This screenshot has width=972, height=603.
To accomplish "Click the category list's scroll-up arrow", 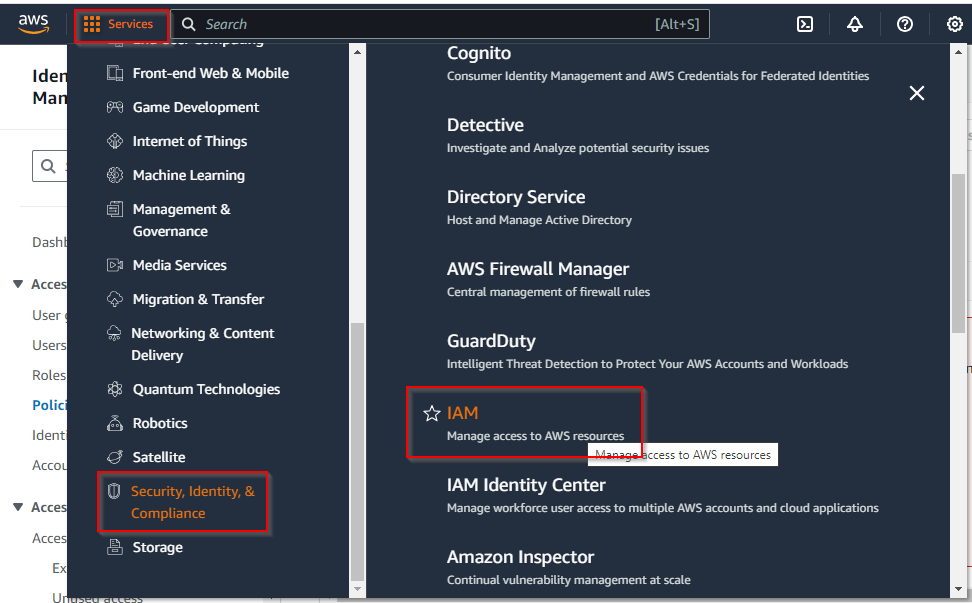I will click(x=357, y=52).
